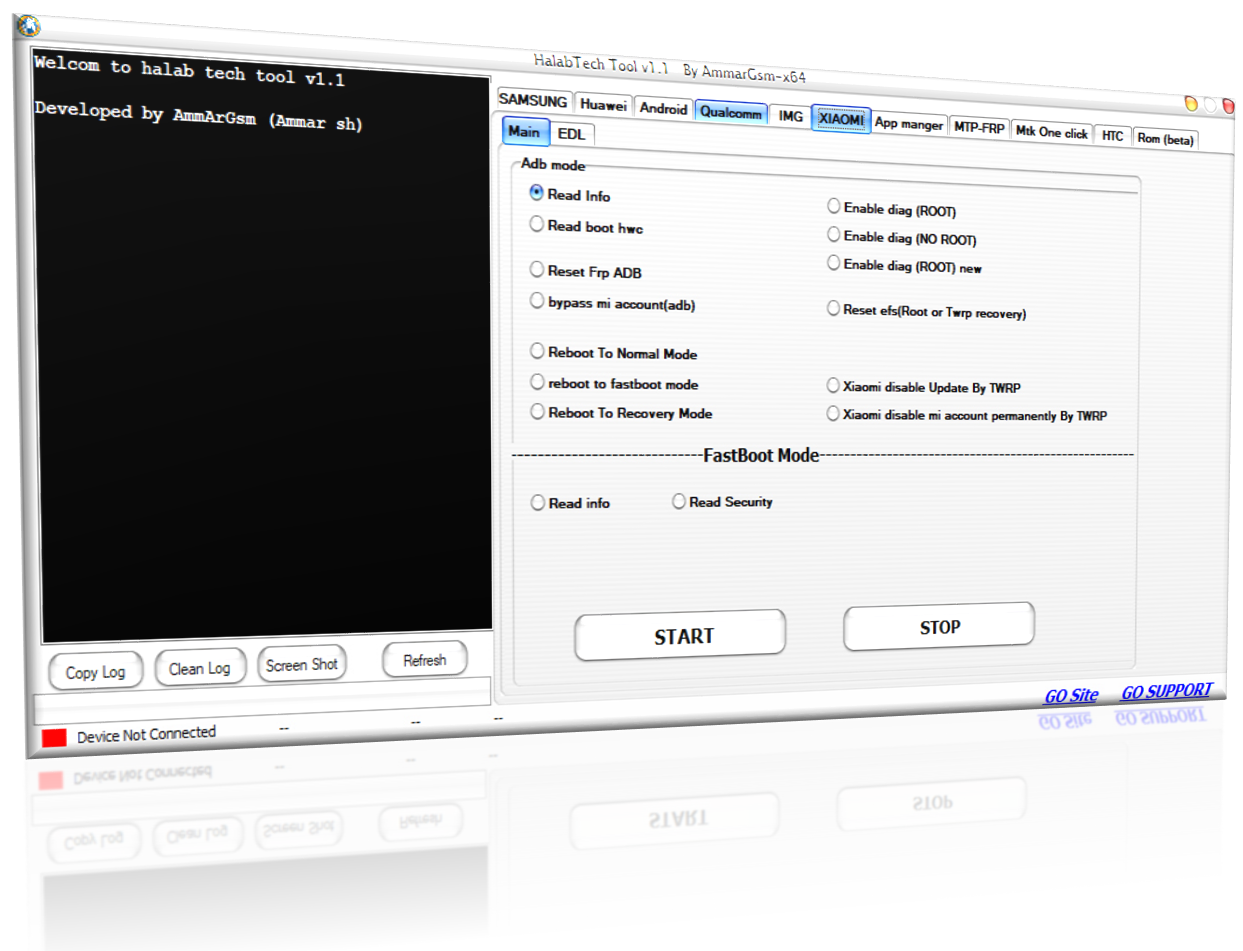Open the Rom (beta) tab

point(1165,139)
